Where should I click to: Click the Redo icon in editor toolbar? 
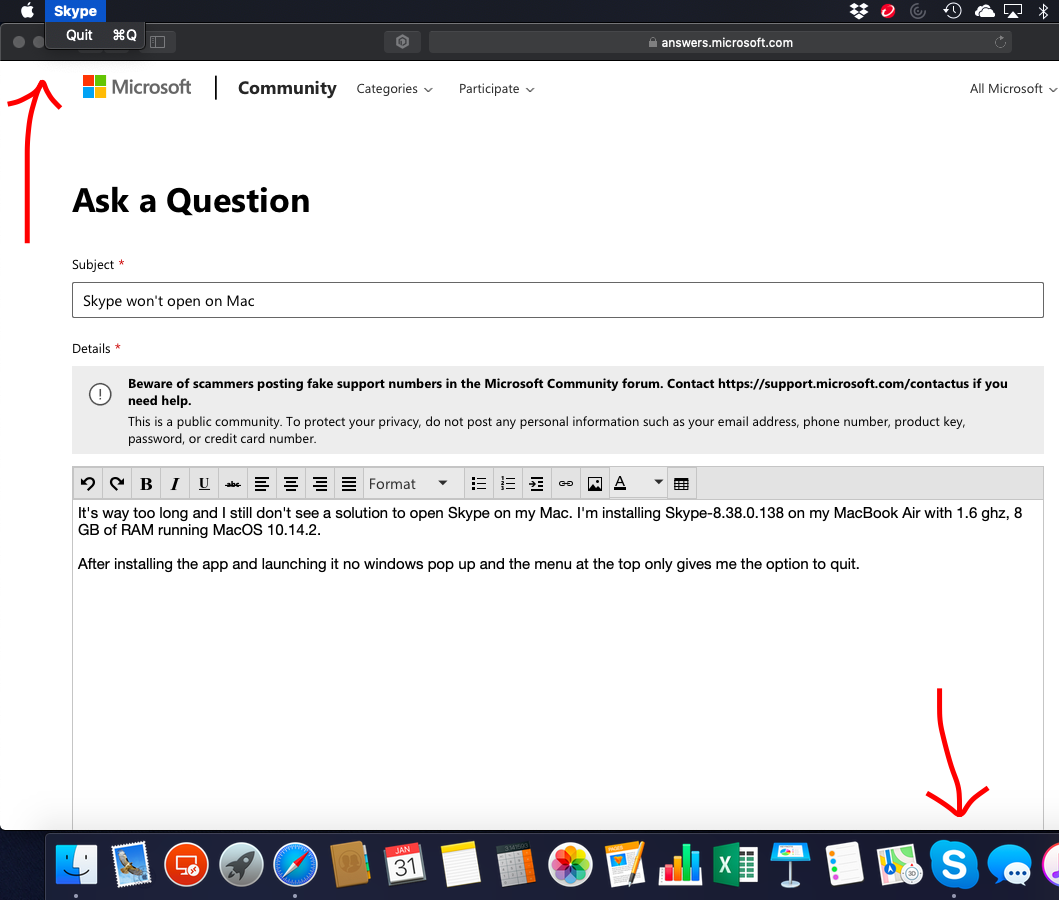[117, 483]
